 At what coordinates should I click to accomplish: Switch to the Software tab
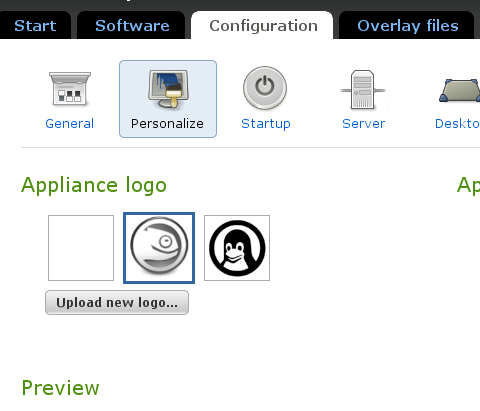coord(131,25)
